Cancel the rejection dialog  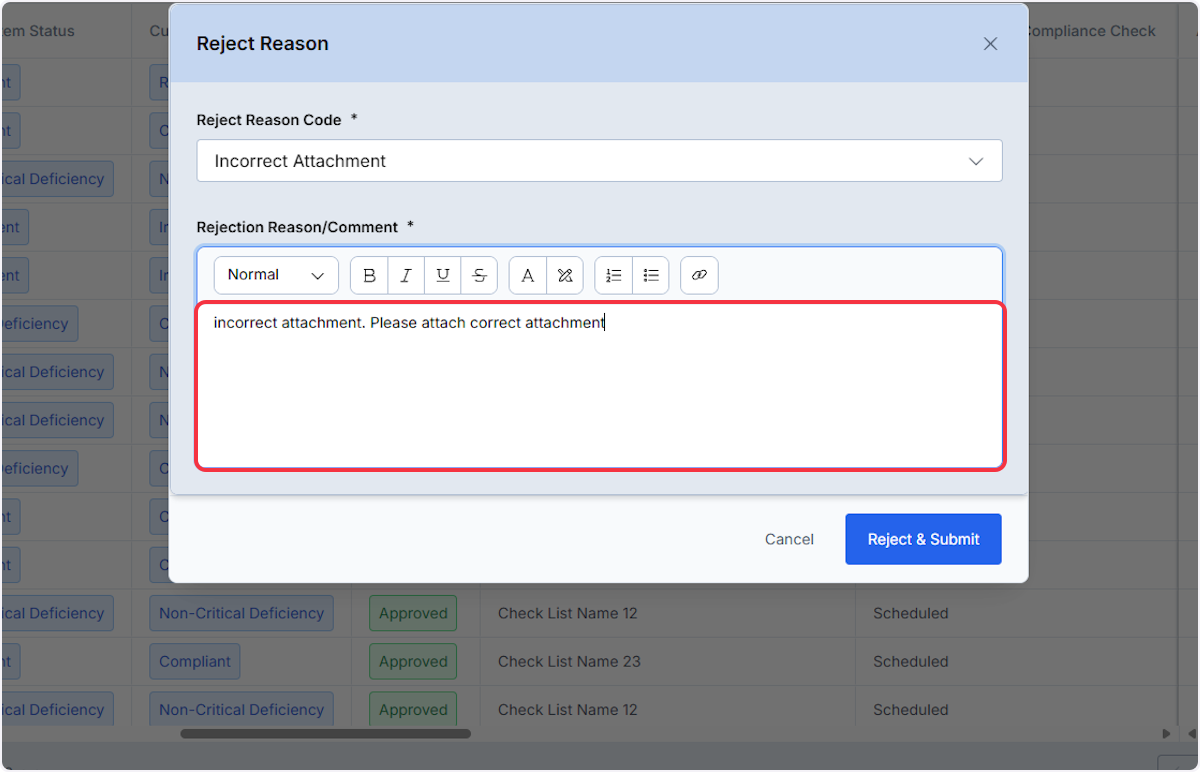[x=789, y=539]
